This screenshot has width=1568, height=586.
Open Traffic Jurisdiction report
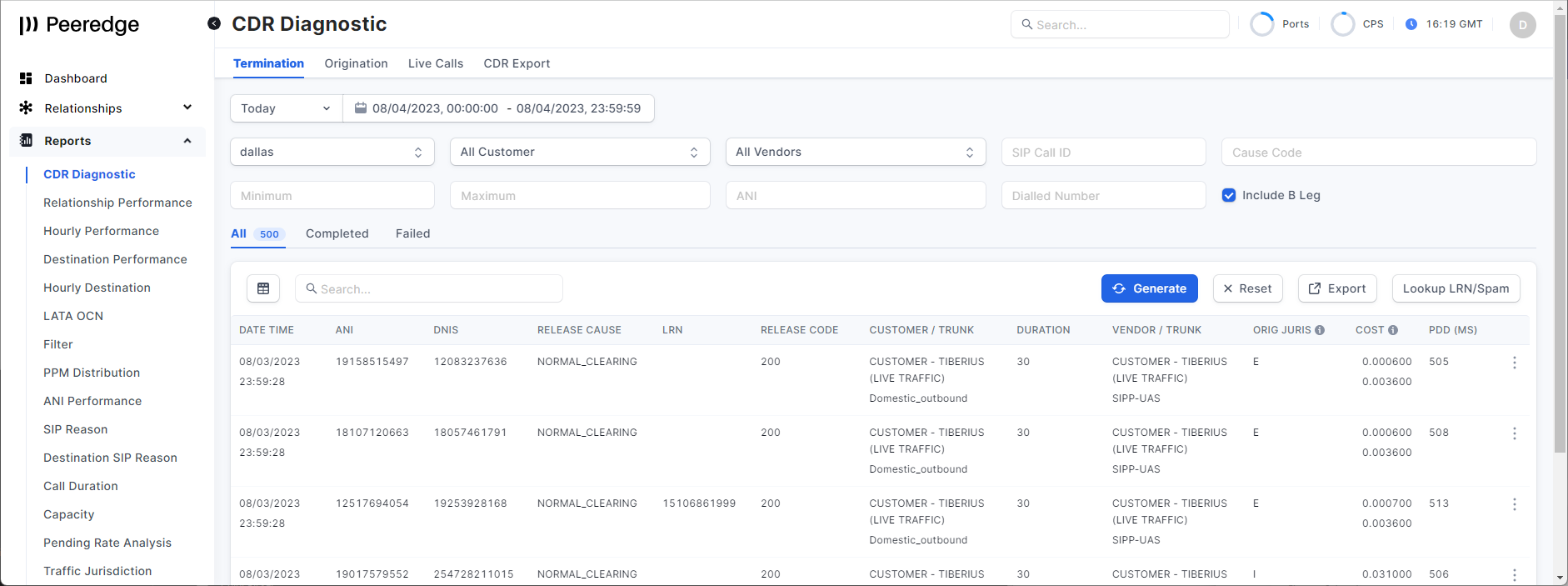tap(97, 571)
